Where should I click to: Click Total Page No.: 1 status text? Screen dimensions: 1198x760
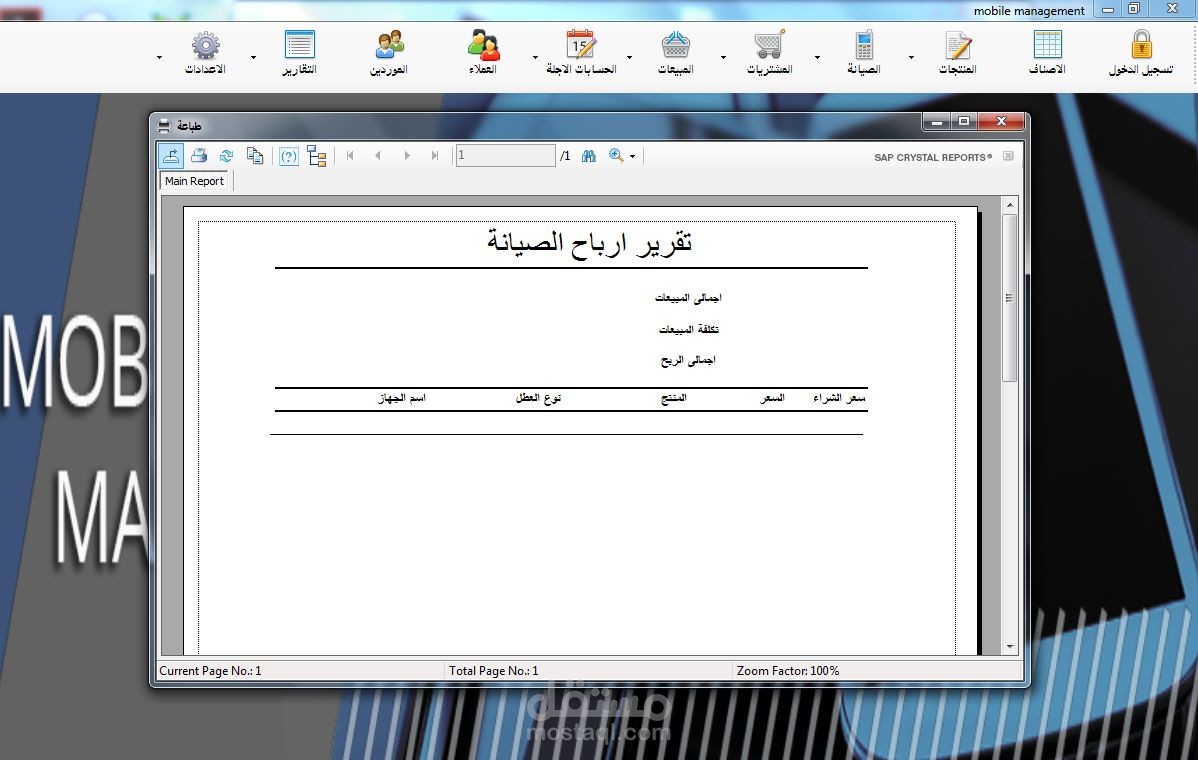click(x=494, y=671)
